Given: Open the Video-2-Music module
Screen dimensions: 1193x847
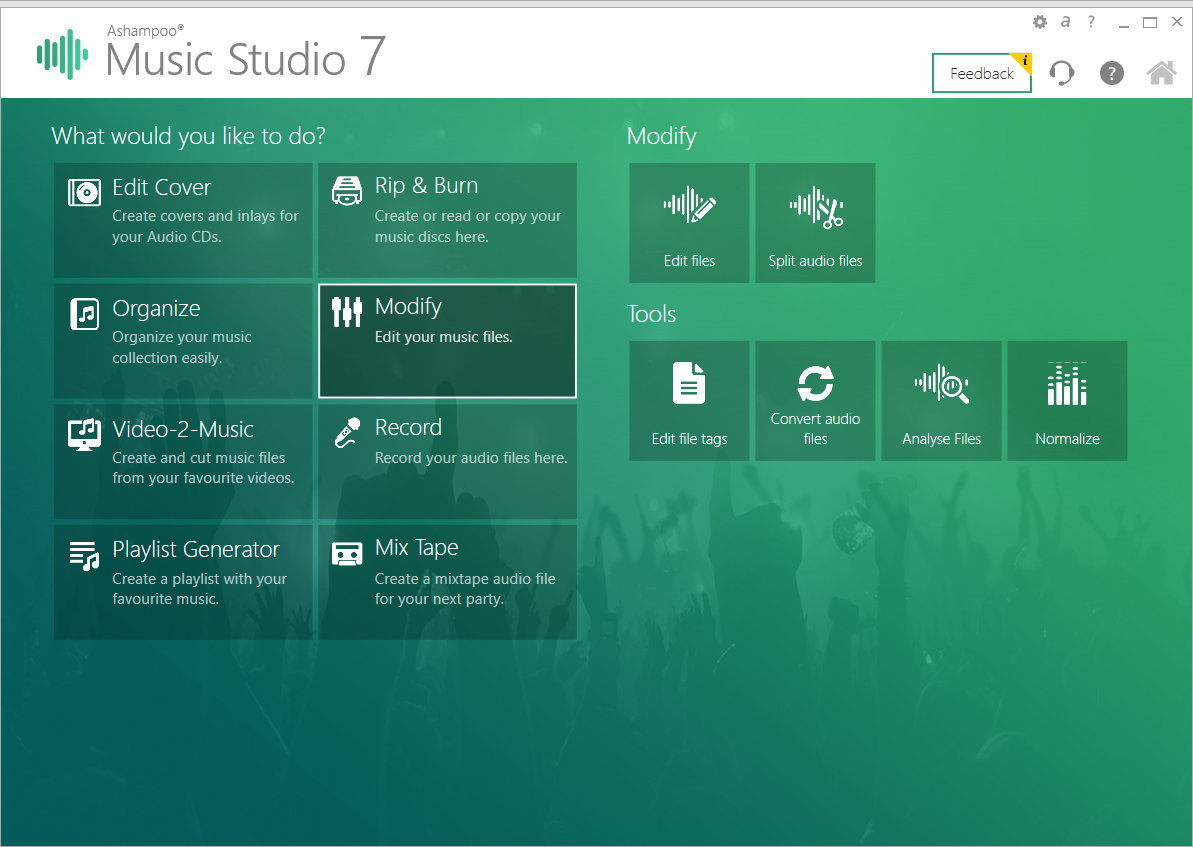Looking at the screenshot, I should click(183, 461).
